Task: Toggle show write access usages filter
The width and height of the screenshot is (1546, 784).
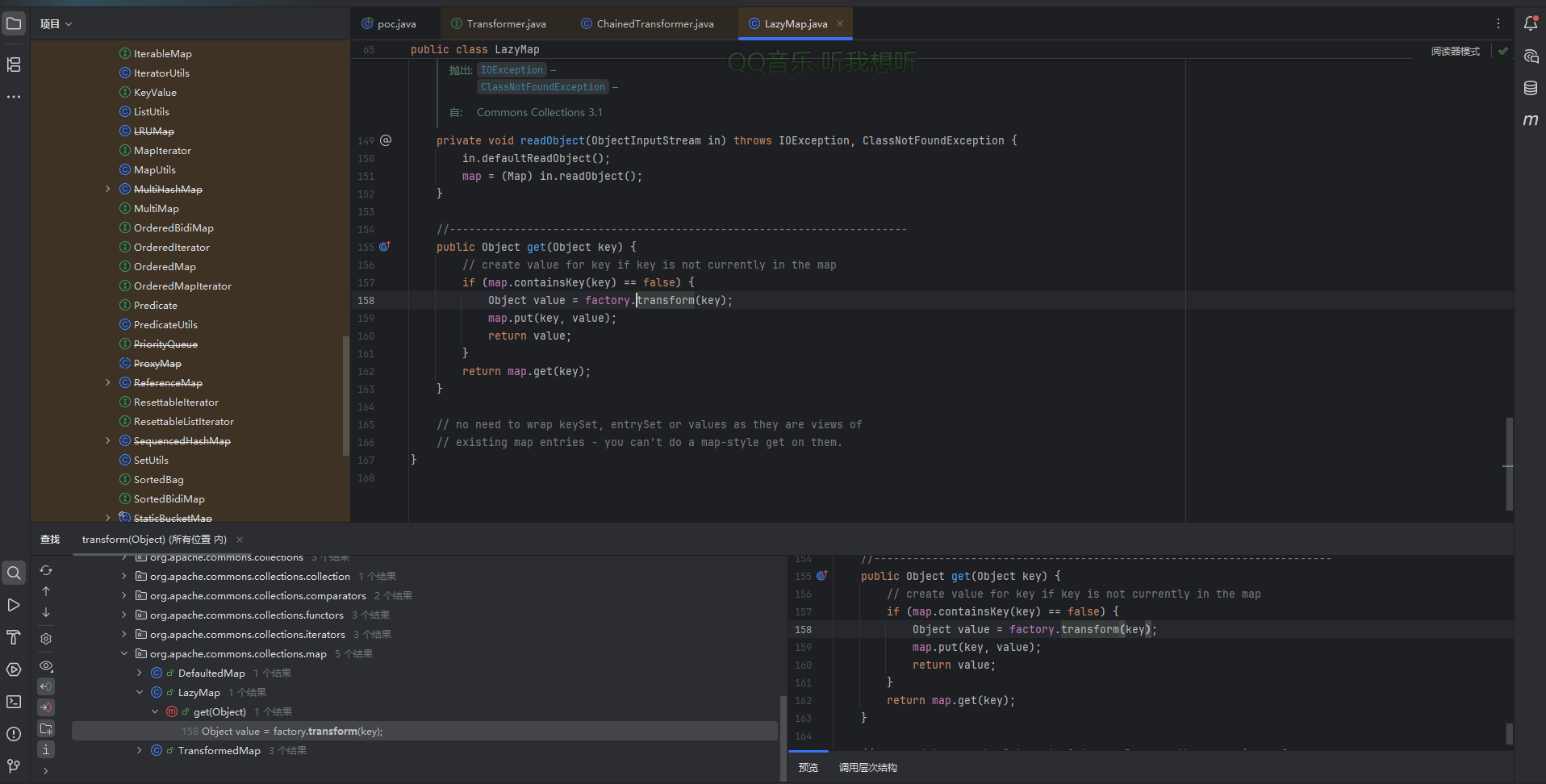Action: [x=46, y=707]
